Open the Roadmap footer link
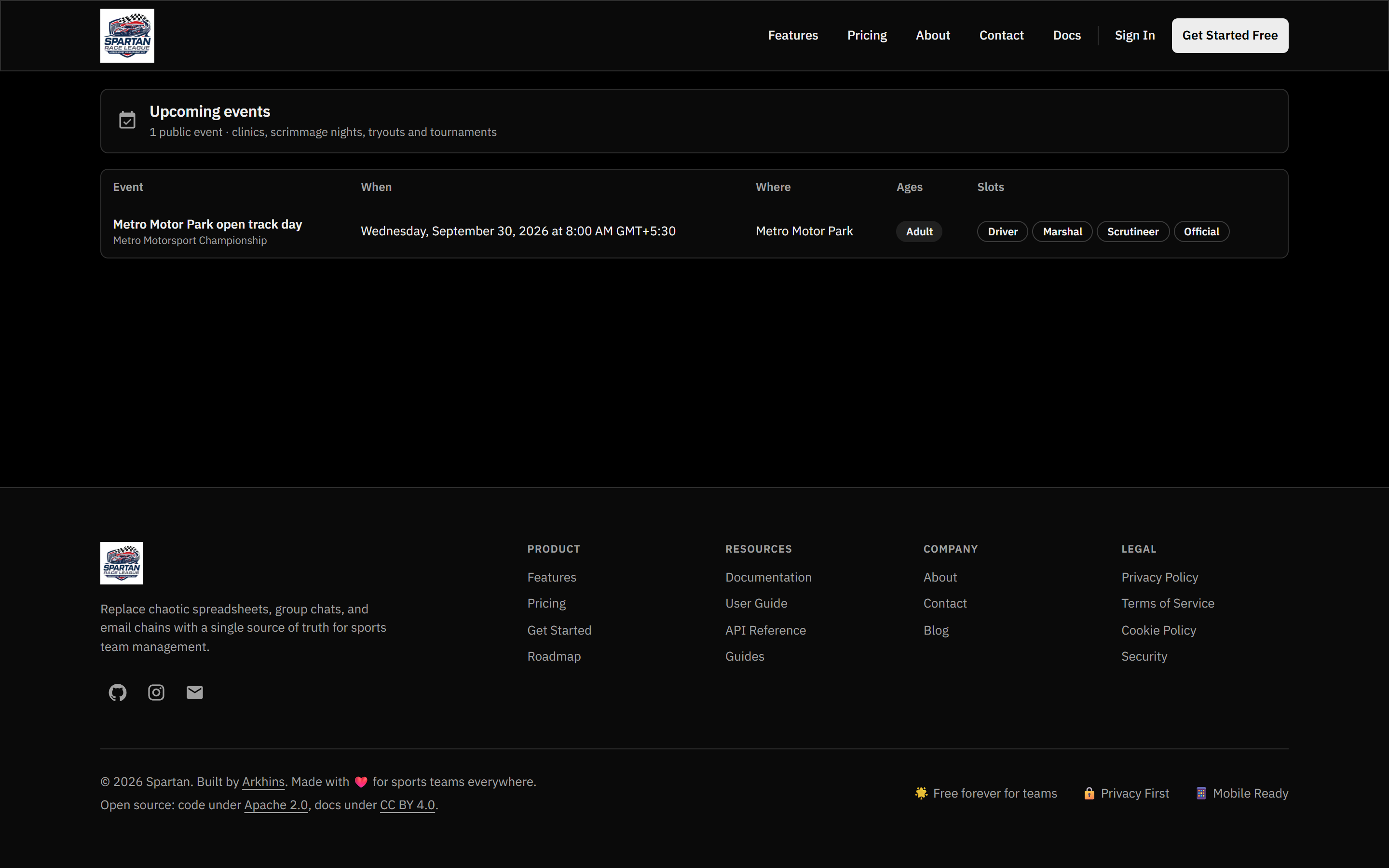Screen dimensions: 1389x868 tap(554, 656)
